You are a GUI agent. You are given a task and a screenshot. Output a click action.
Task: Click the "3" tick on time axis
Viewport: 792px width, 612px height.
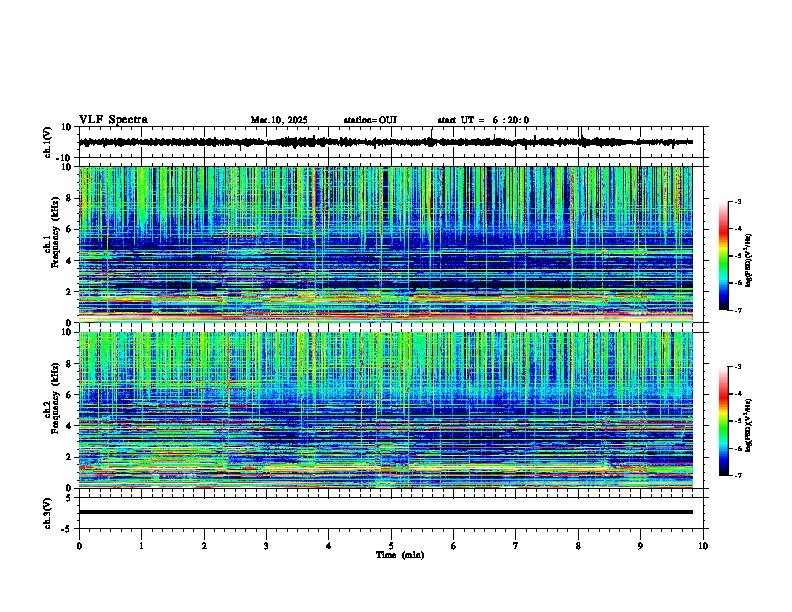coord(266,546)
